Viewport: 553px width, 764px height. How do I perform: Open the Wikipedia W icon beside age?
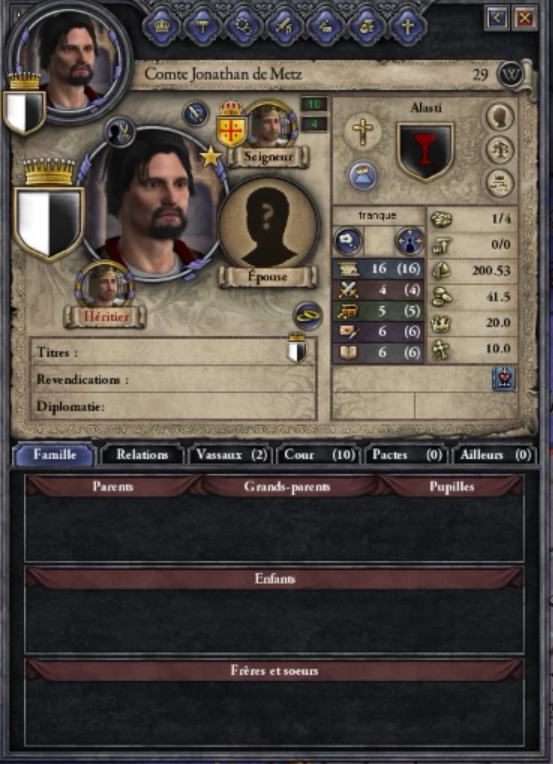(510, 75)
